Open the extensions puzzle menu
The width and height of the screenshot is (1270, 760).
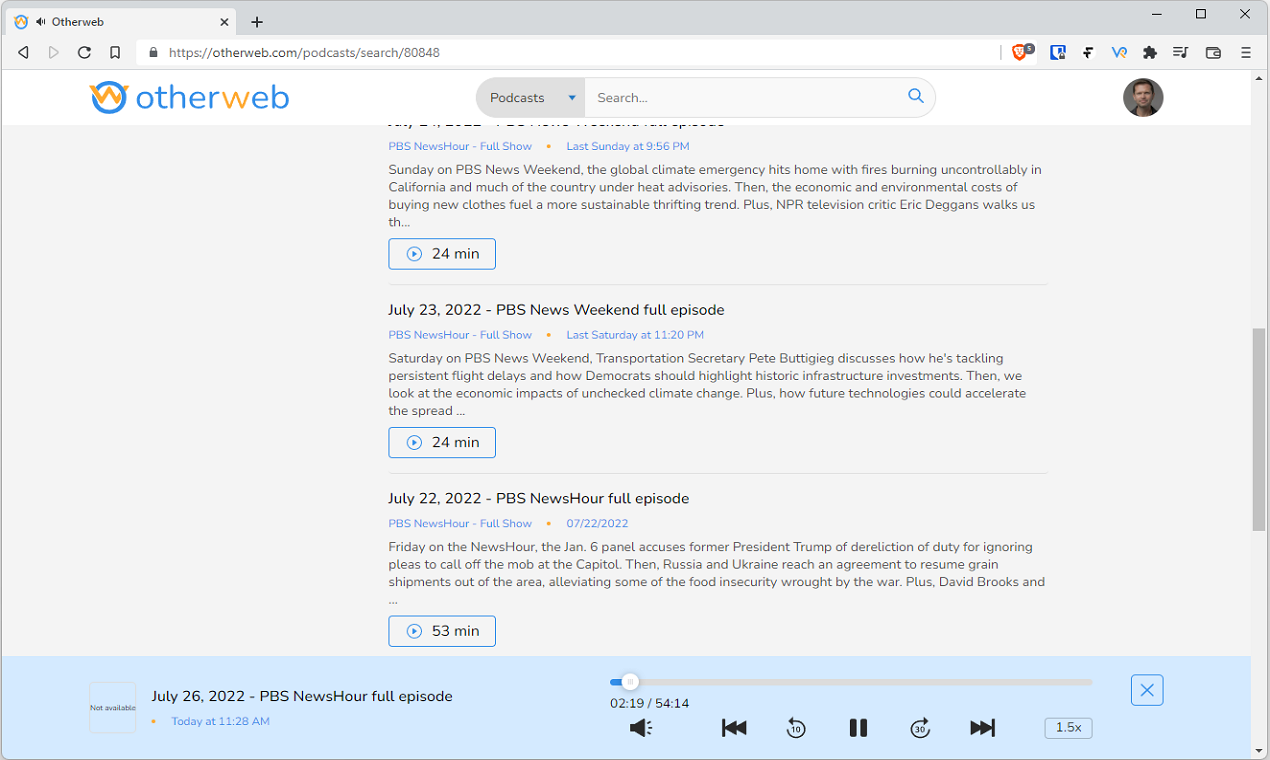[x=1150, y=52]
